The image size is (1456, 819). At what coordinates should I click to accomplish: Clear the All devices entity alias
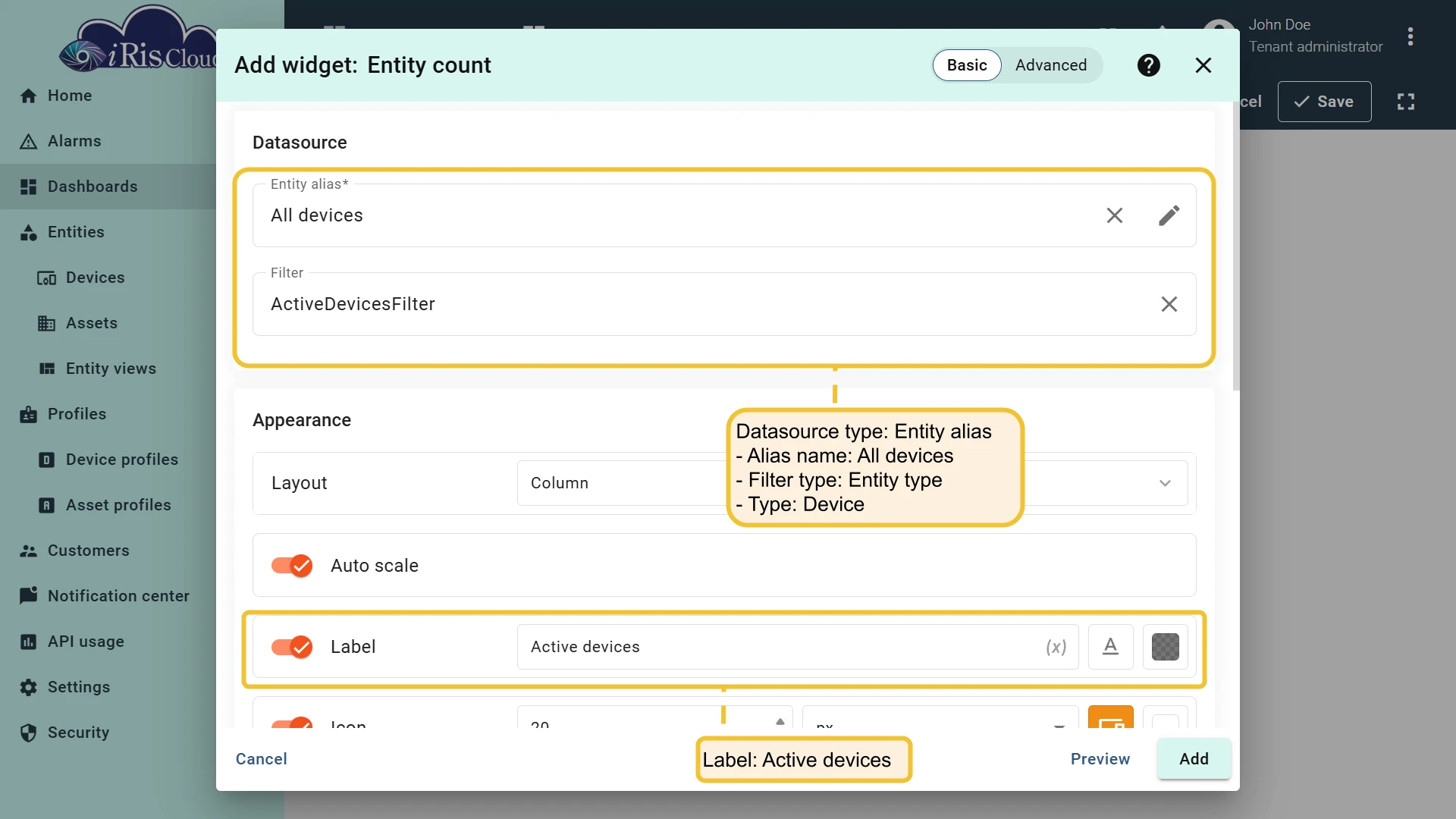pos(1115,215)
